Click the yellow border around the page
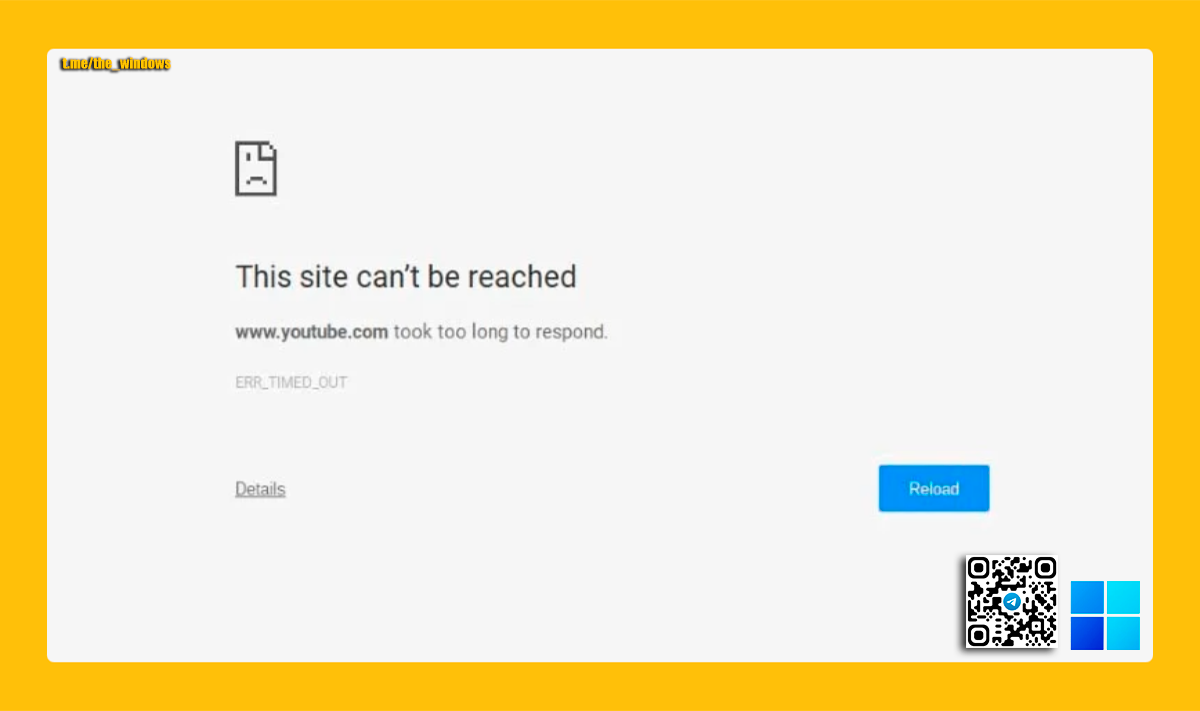1200x711 pixels. [x=600, y=24]
